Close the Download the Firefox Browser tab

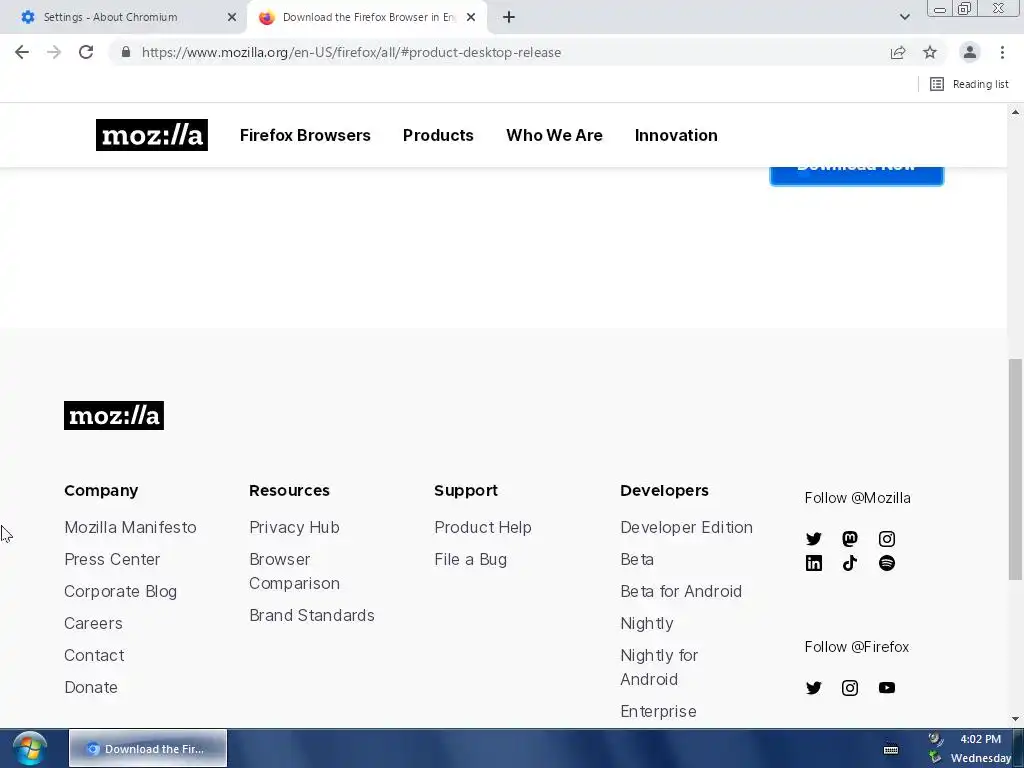tap(471, 17)
